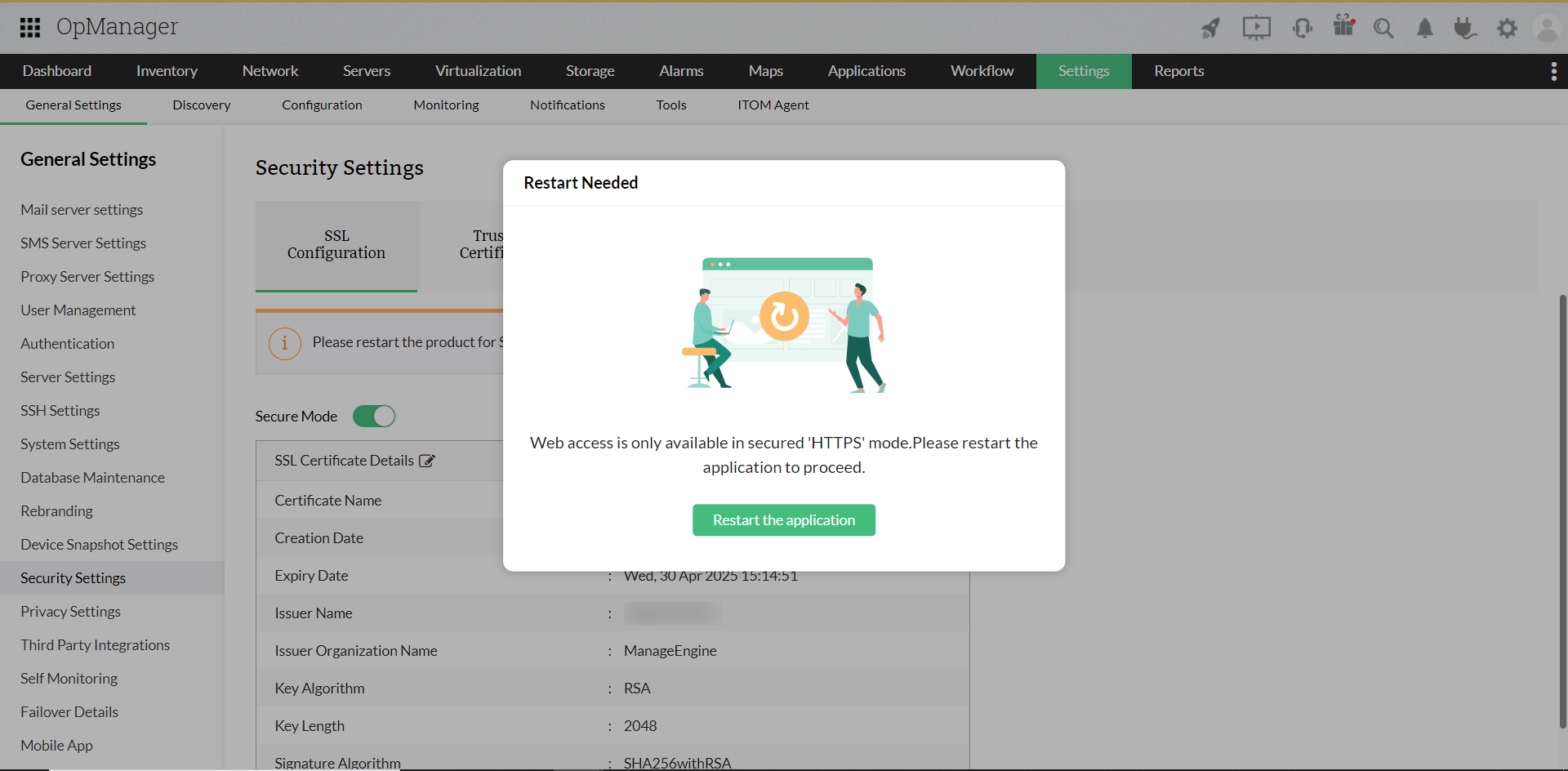Open the video demo presentation icon
Viewport: 1568px width, 771px height.
click(x=1256, y=27)
